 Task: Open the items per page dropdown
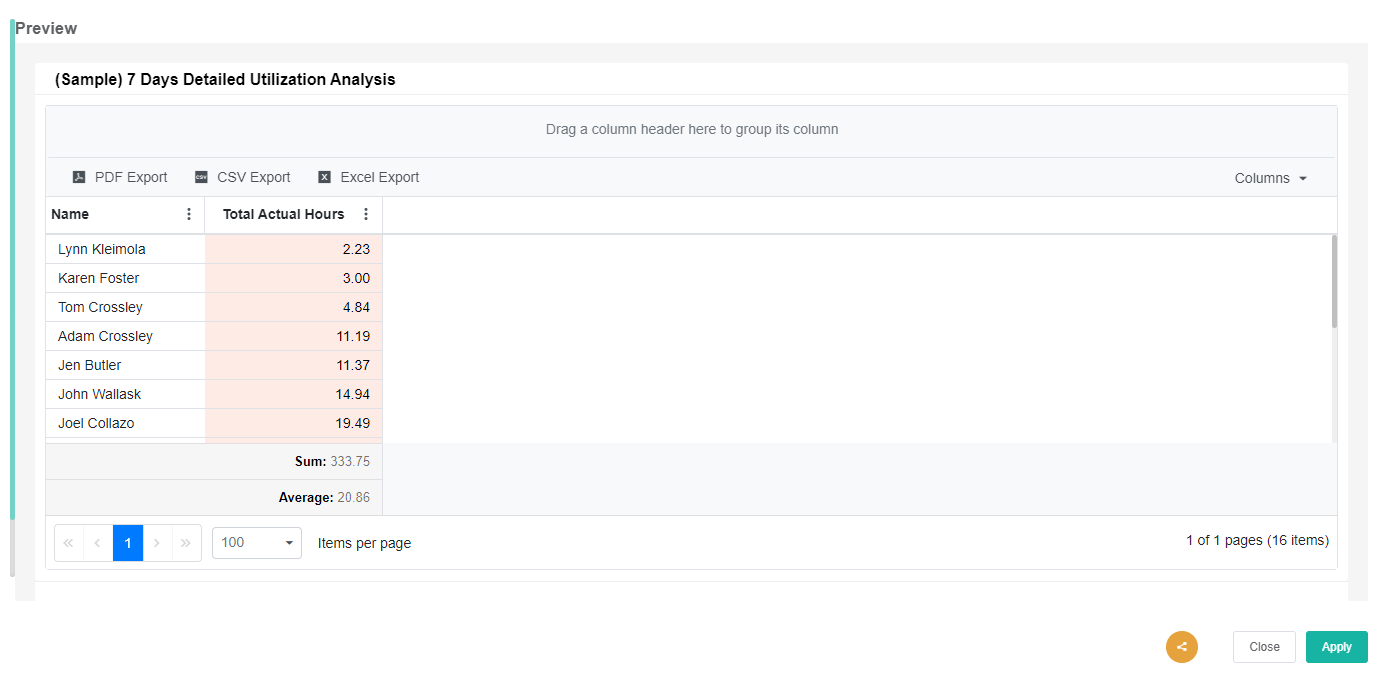(257, 543)
